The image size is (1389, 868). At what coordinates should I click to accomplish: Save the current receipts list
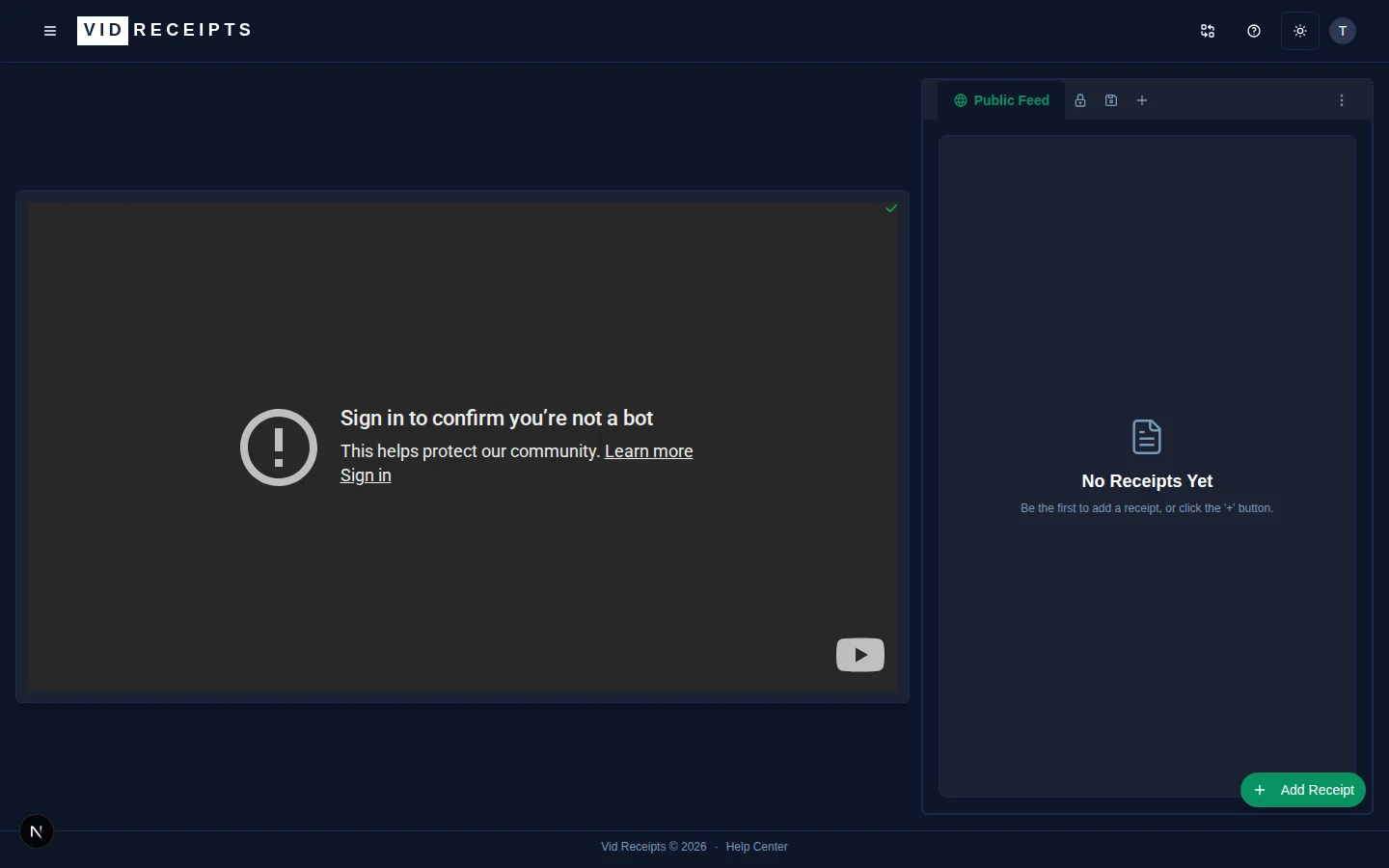1111,100
